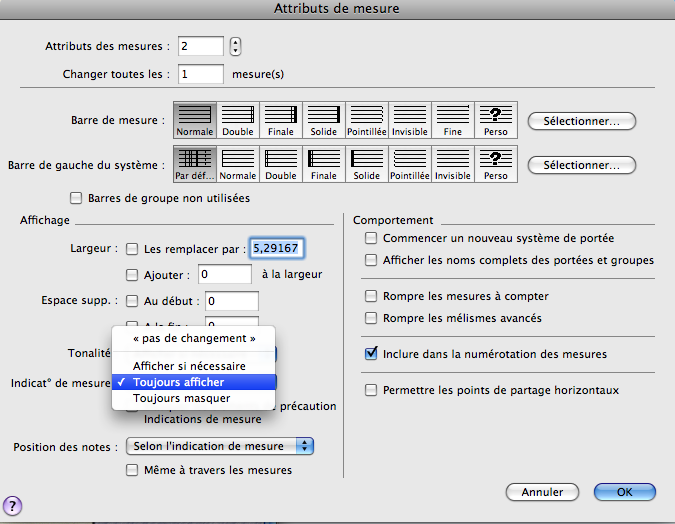This screenshot has width=675, height=524.
Task: Click the Les remplacer par width field
Action: click(279, 248)
